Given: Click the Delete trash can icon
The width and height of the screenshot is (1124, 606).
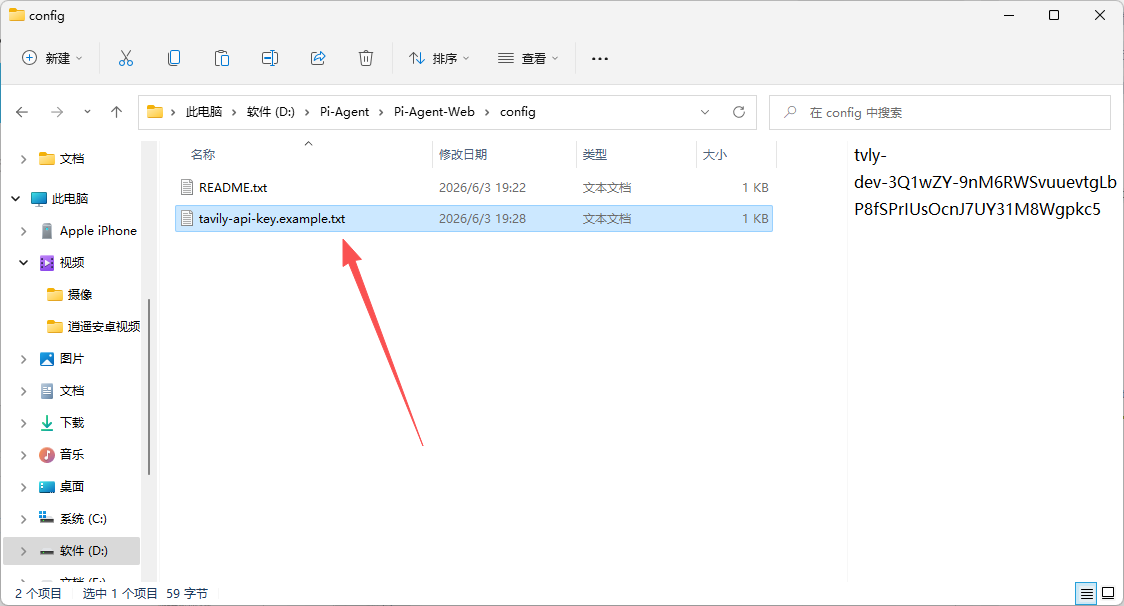Looking at the screenshot, I should 366,58.
